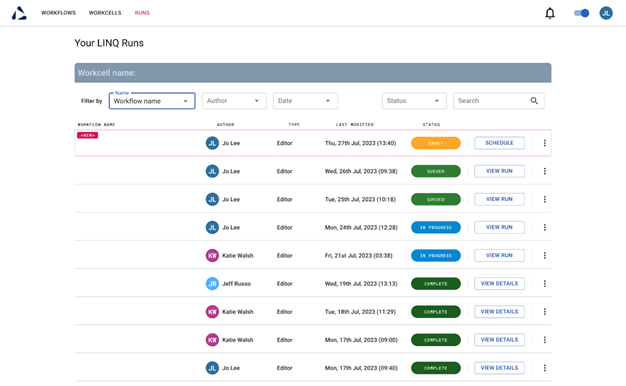The width and height of the screenshot is (626, 386).
Task: Open the JL user profile avatar
Action: [606, 13]
